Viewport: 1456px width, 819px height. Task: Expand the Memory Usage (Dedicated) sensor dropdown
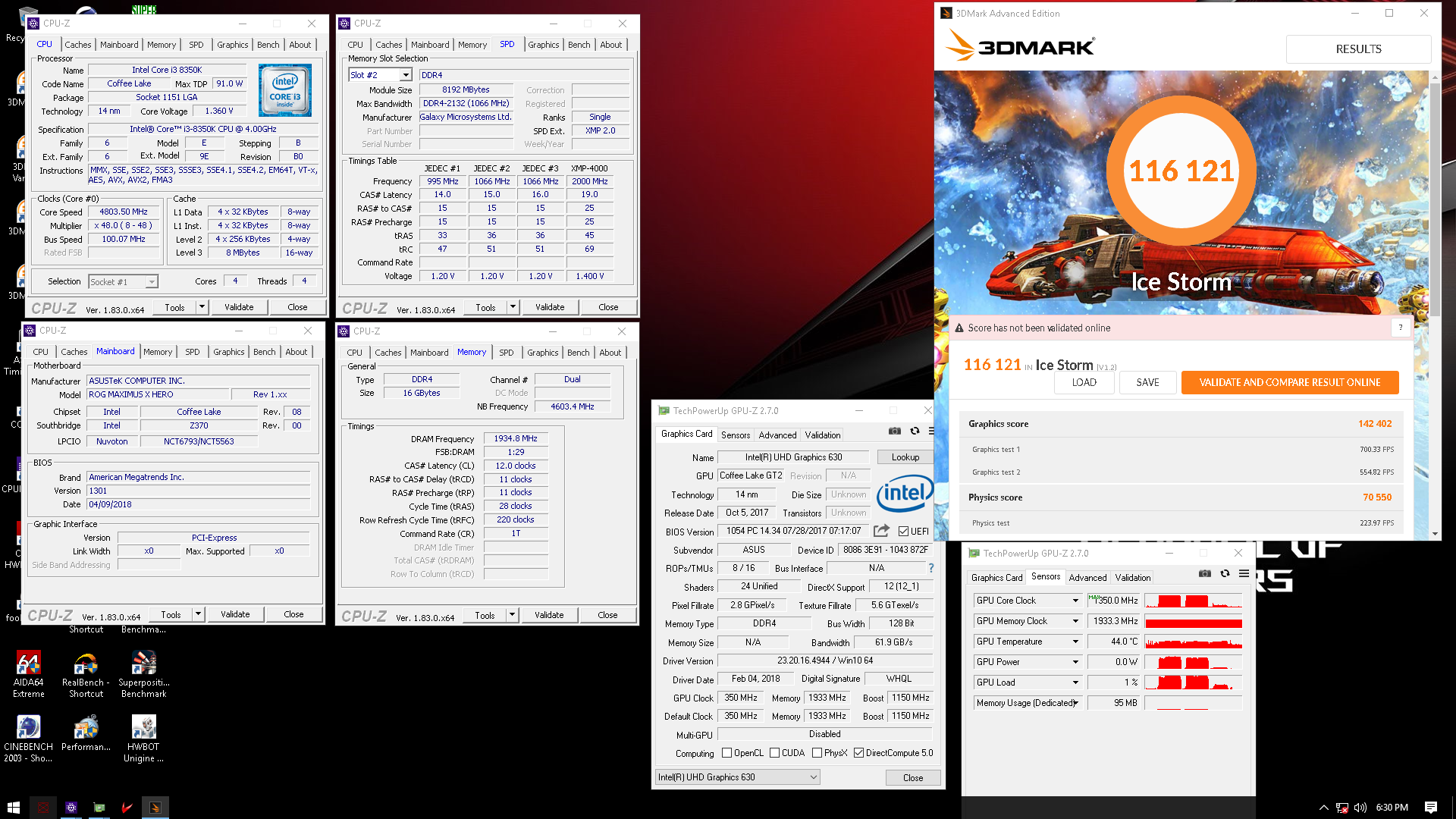coord(1075,703)
